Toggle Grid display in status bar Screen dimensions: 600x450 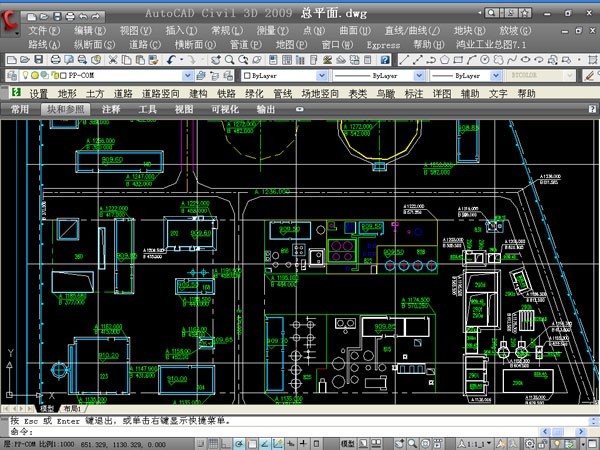[213, 443]
